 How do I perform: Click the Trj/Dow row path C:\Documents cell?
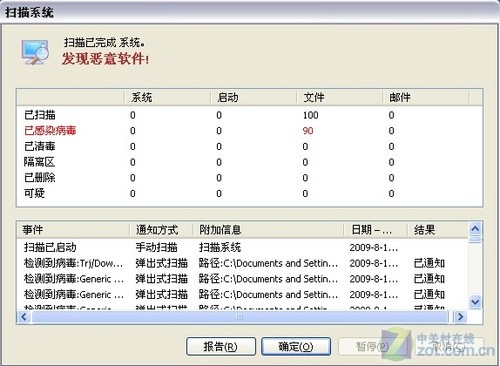point(268,263)
